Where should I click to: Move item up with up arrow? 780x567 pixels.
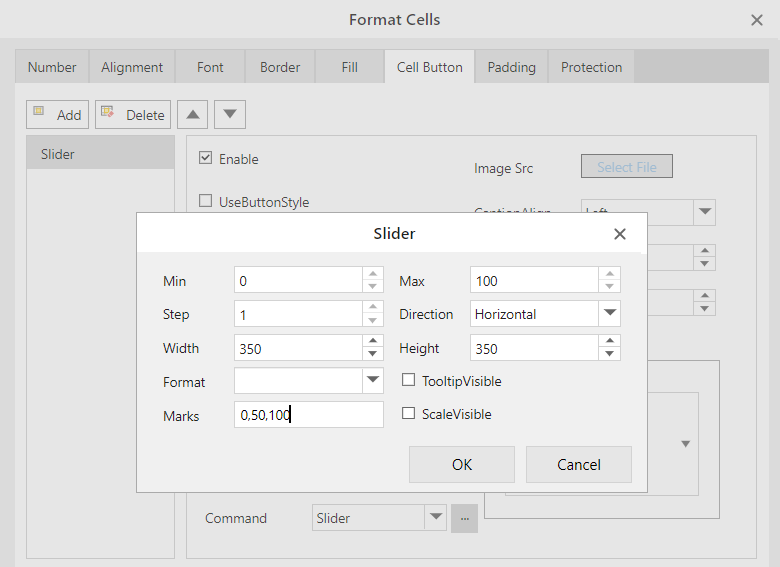coord(192,114)
